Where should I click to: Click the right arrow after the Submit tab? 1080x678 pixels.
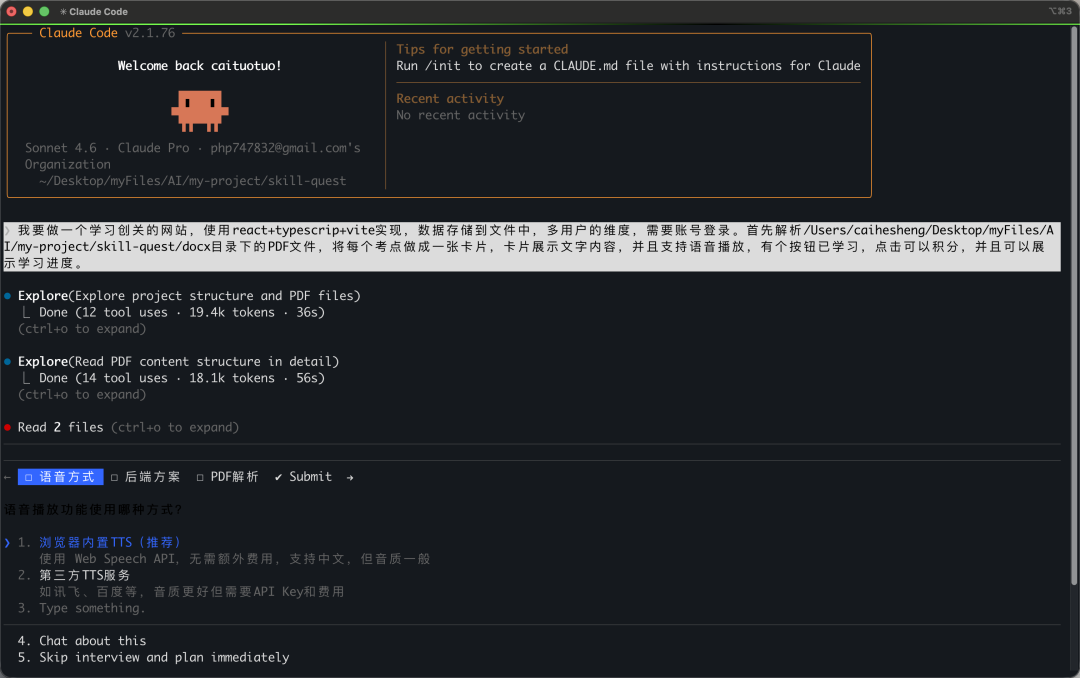point(350,477)
